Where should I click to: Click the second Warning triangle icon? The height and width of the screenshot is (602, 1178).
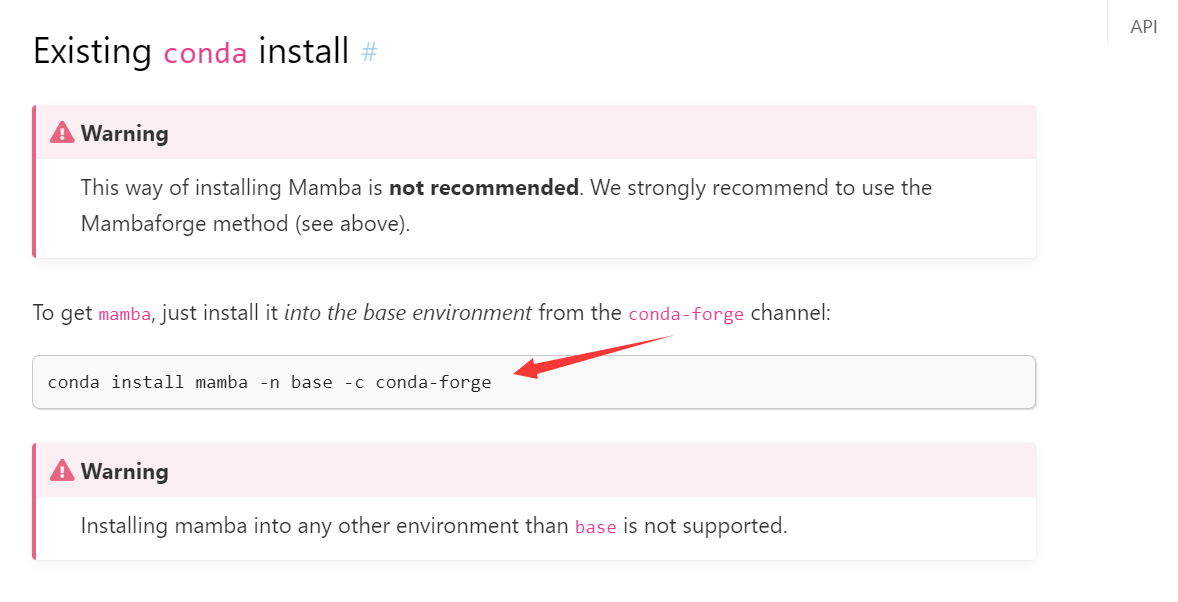[x=62, y=470]
